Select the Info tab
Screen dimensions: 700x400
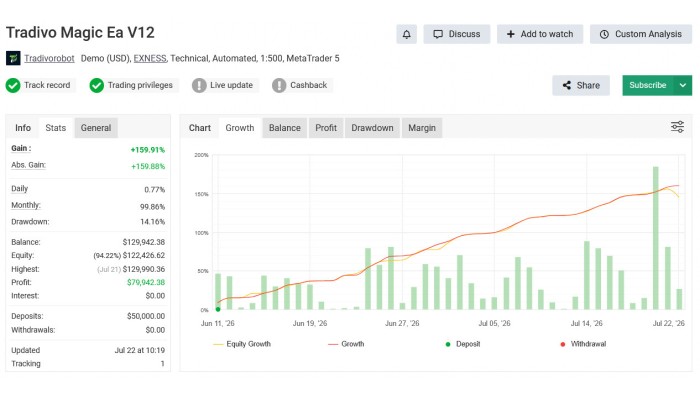coord(23,128)
